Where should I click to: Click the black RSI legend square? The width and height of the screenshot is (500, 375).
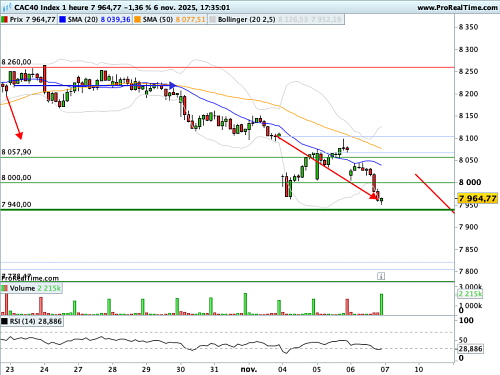5,321
